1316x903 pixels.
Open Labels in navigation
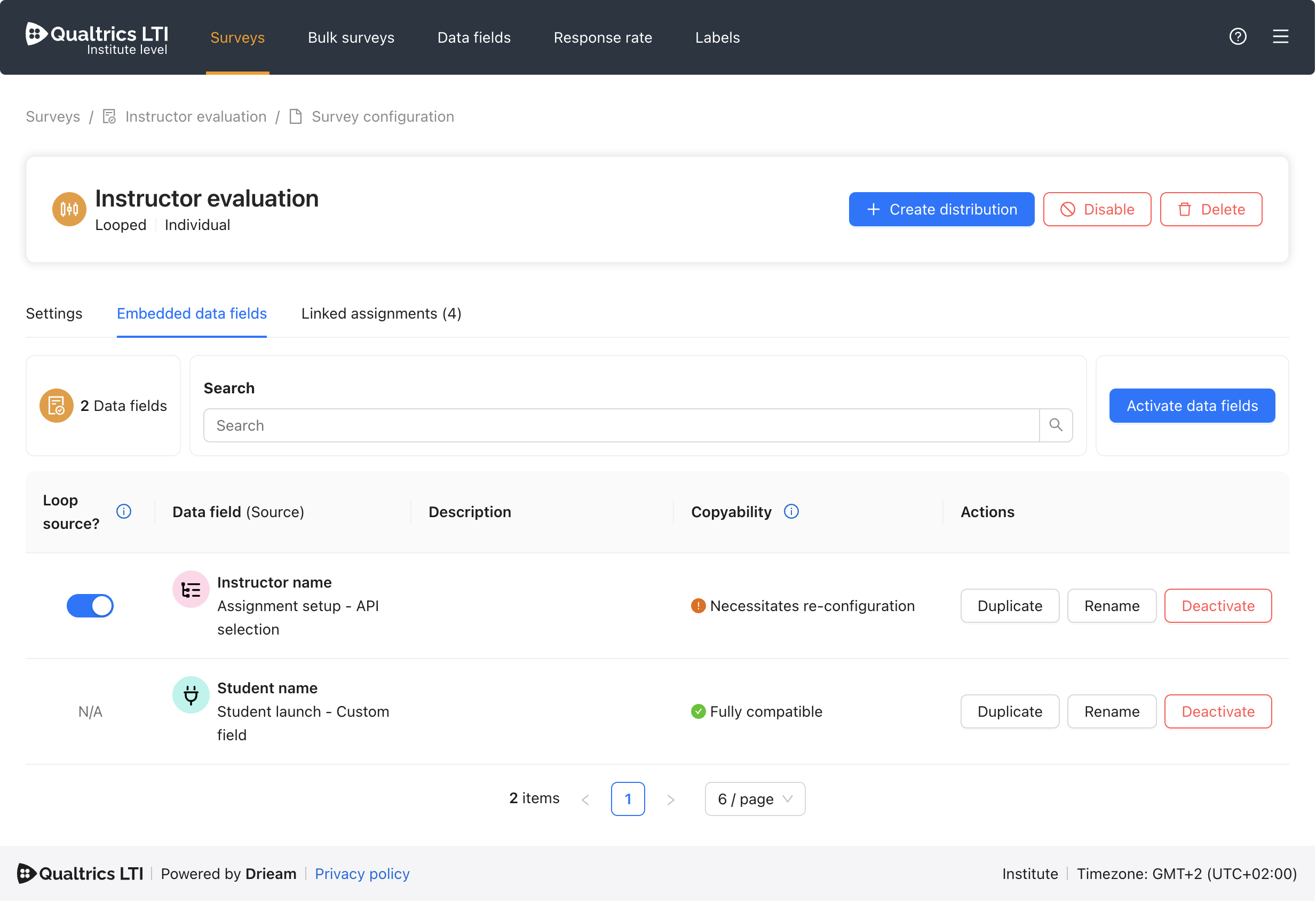point(718,37)
